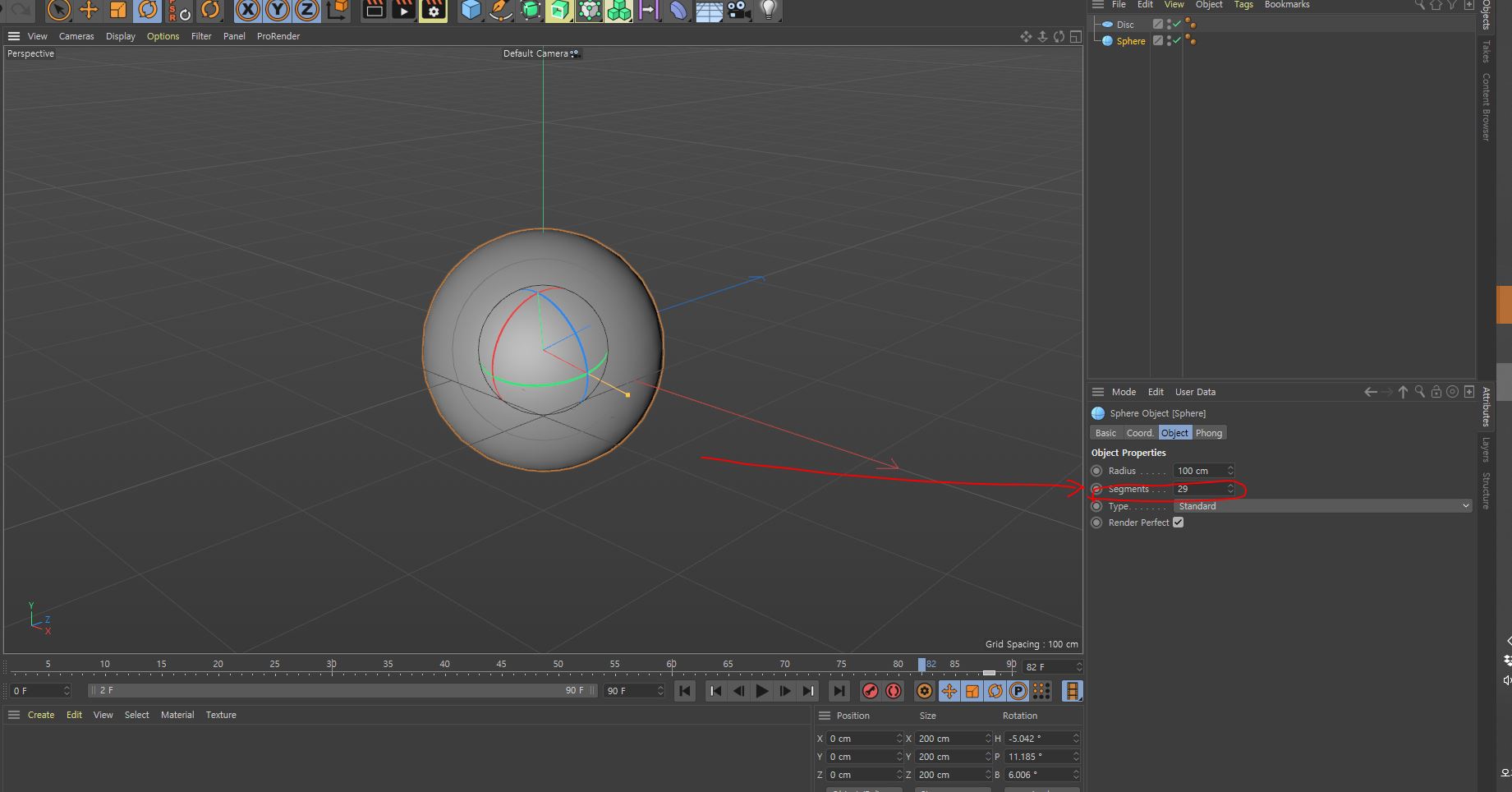
Task: Select the Move tool in top toolbar
Action: click(88, 10)
